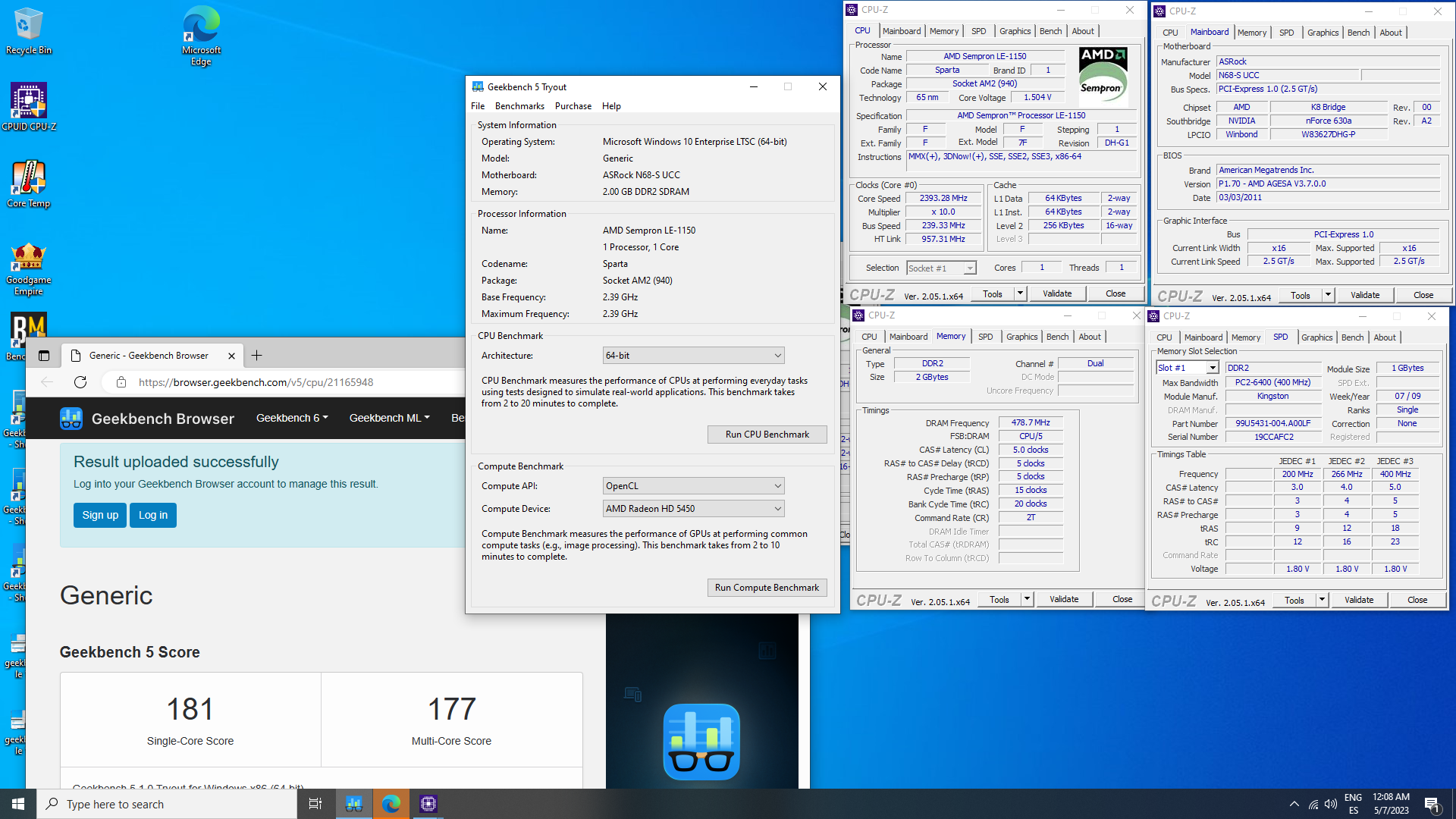
Task: Open the File menu in Geekbench
Action: tap(478, 106)
